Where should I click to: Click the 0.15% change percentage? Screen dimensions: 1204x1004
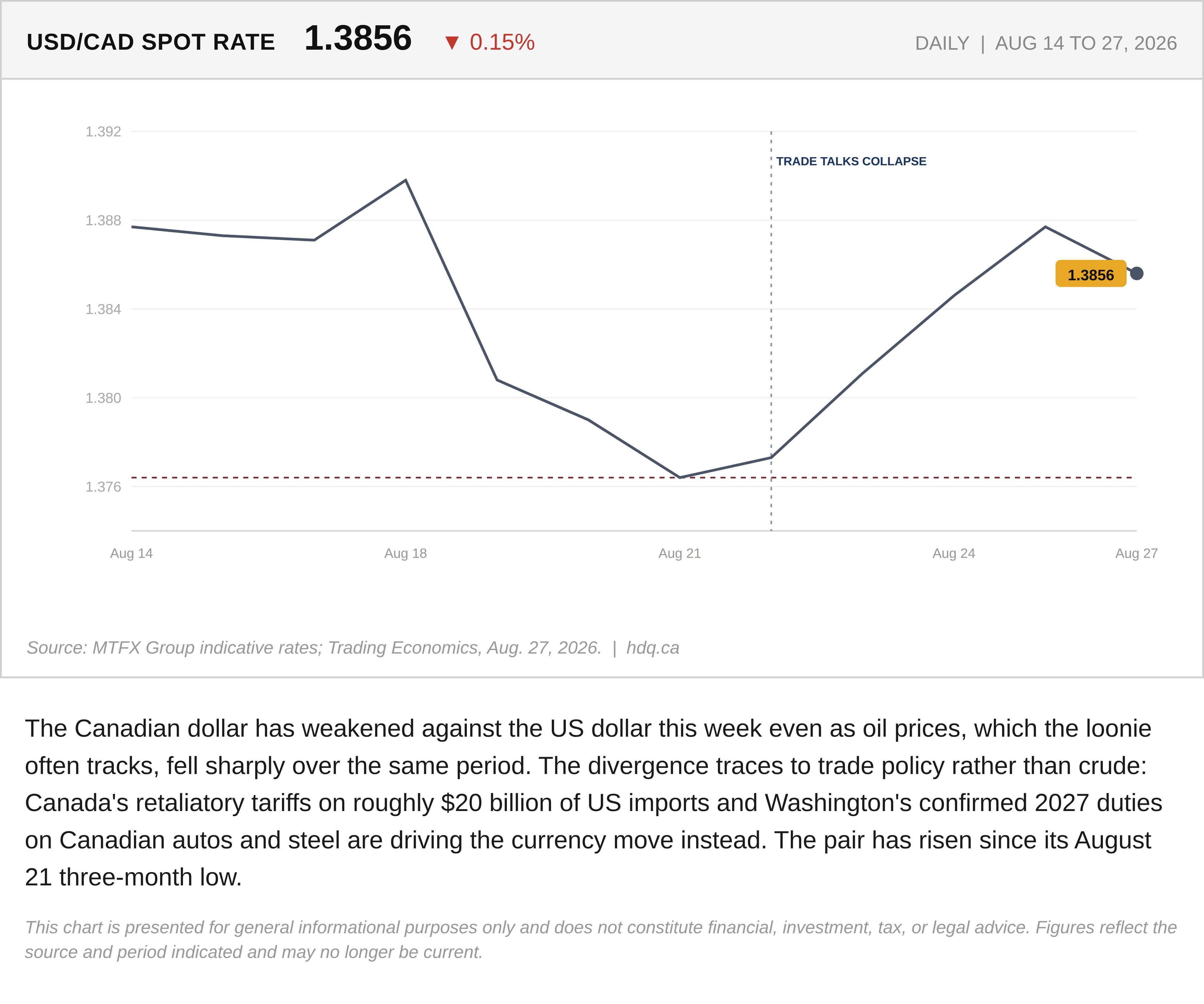pyautogui.click(x=502, y=42)
